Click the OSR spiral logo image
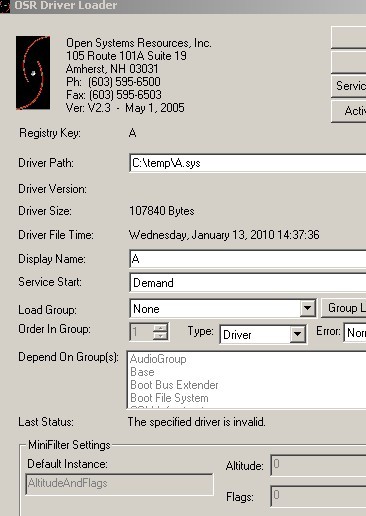This screenshot has height=516, width=366. [33, 73]
